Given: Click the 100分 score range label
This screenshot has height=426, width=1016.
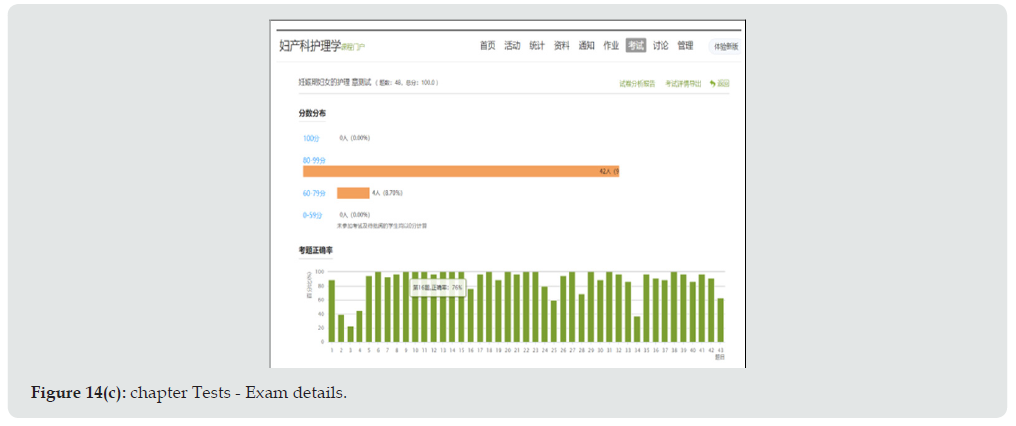Looking at the screenshot, I should pos(311,138).
